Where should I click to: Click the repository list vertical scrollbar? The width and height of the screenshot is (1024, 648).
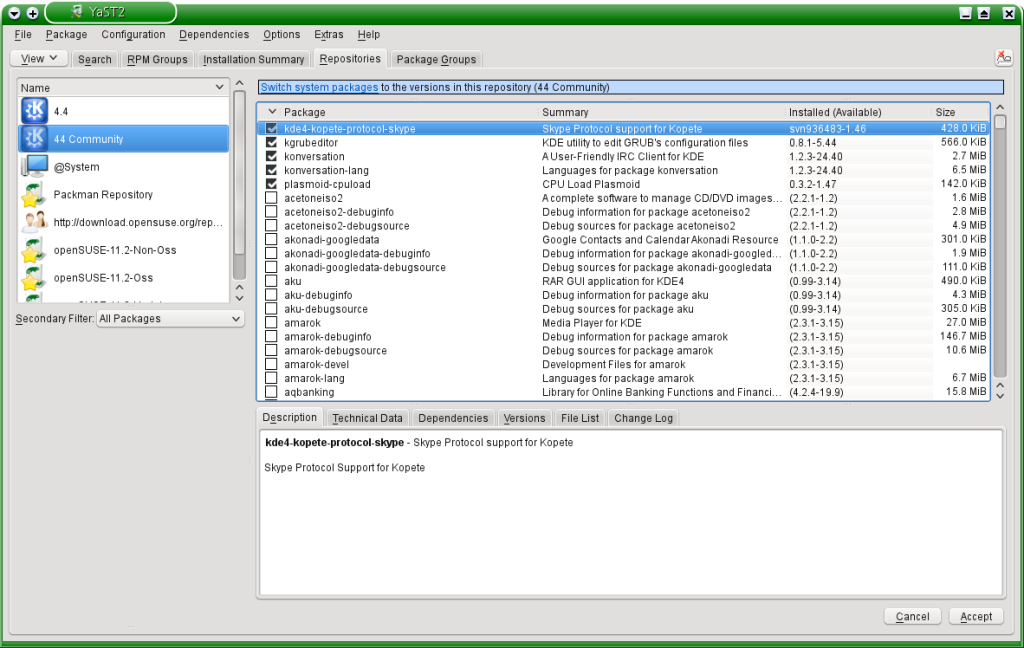point(240,186)
